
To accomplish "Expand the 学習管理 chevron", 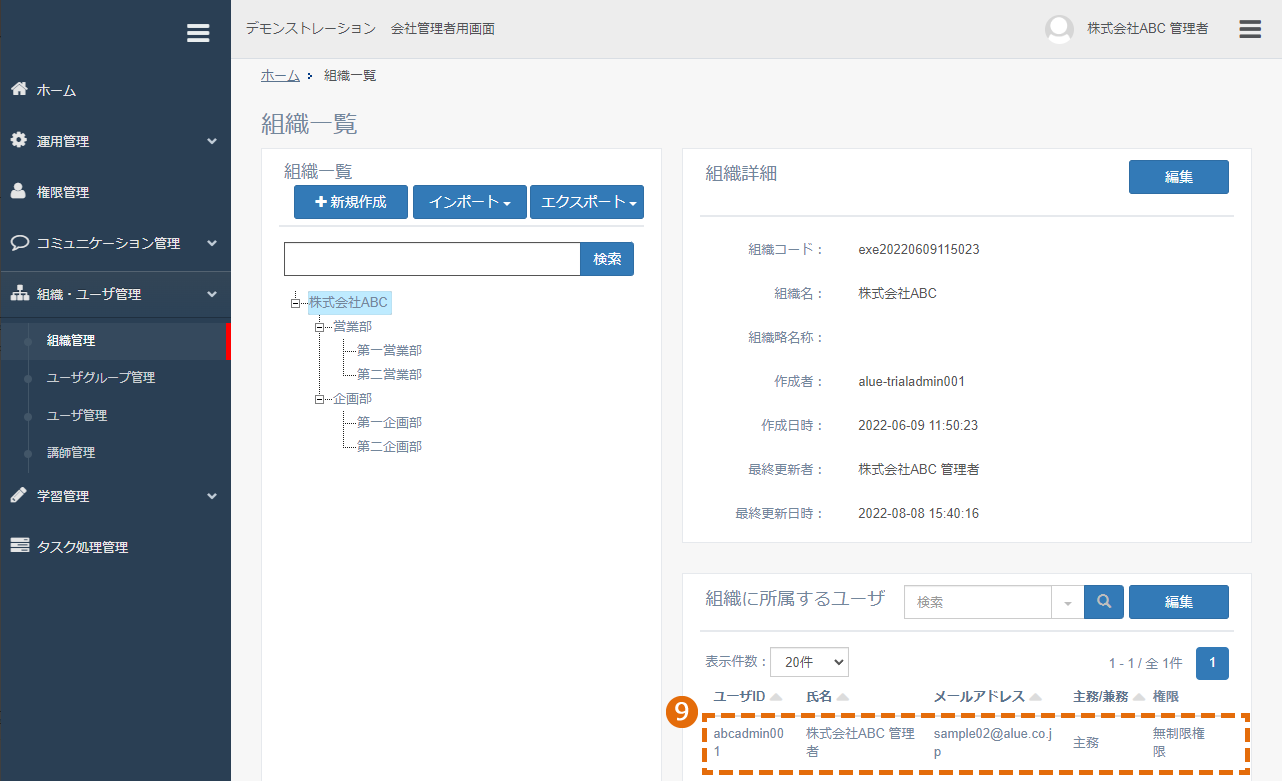I will pos(212,496).
